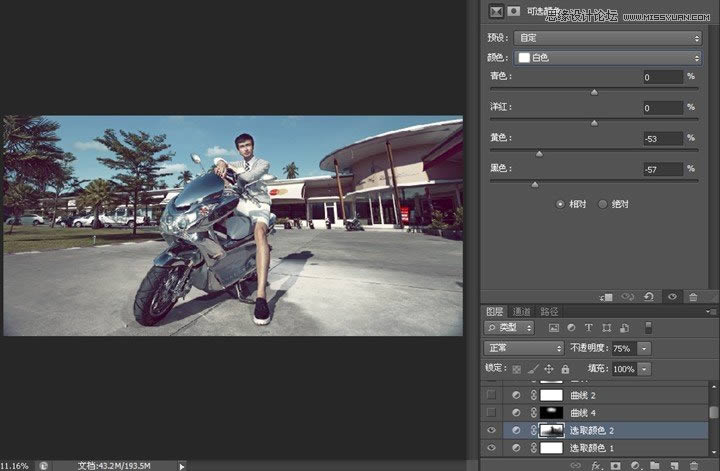720x471 pixels.
Task: Open 填充 fill slider arrow
Action: pyautogui.click(x=644, y=369)
